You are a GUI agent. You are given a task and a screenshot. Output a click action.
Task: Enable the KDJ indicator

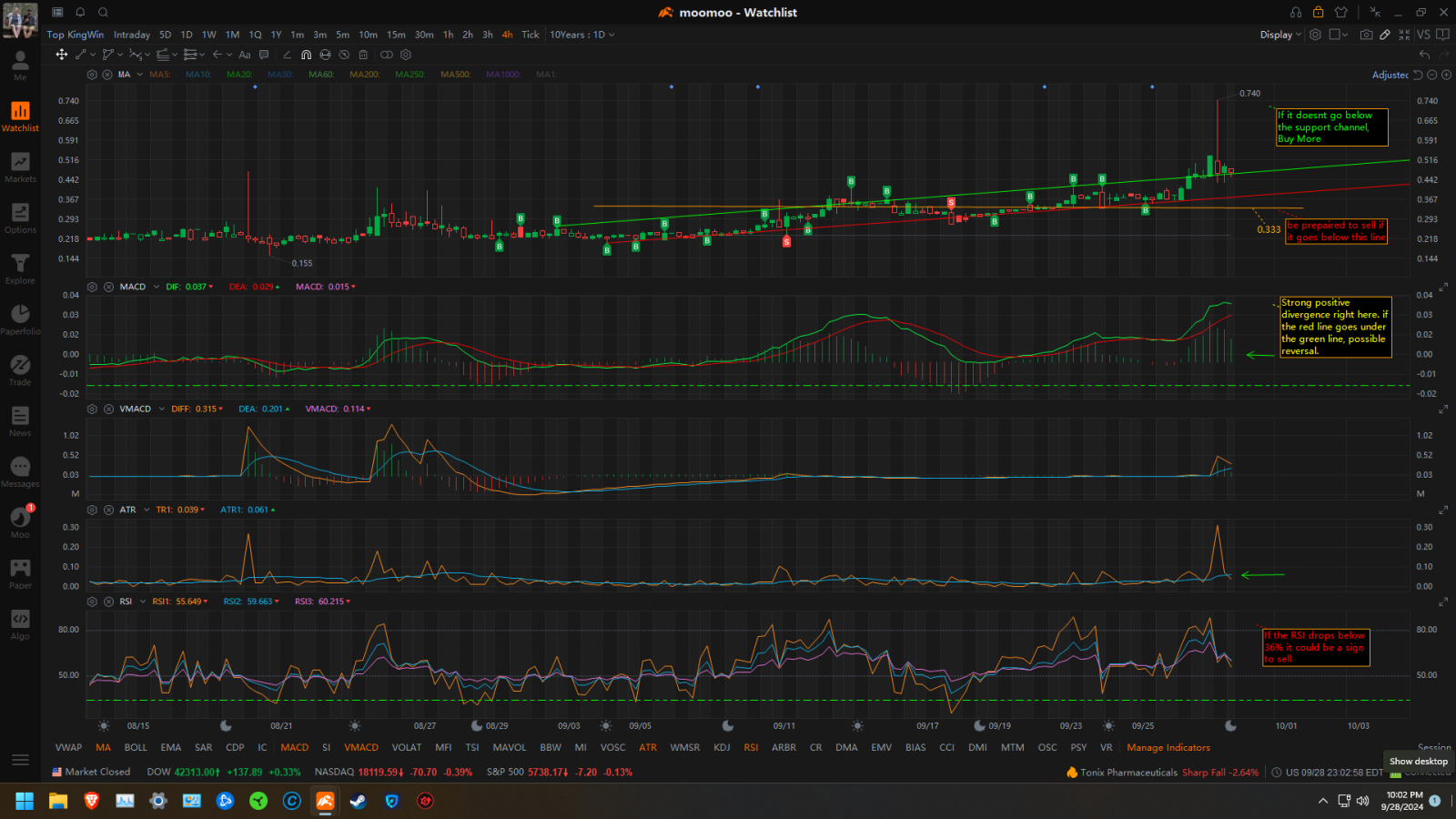click(722, 747)
